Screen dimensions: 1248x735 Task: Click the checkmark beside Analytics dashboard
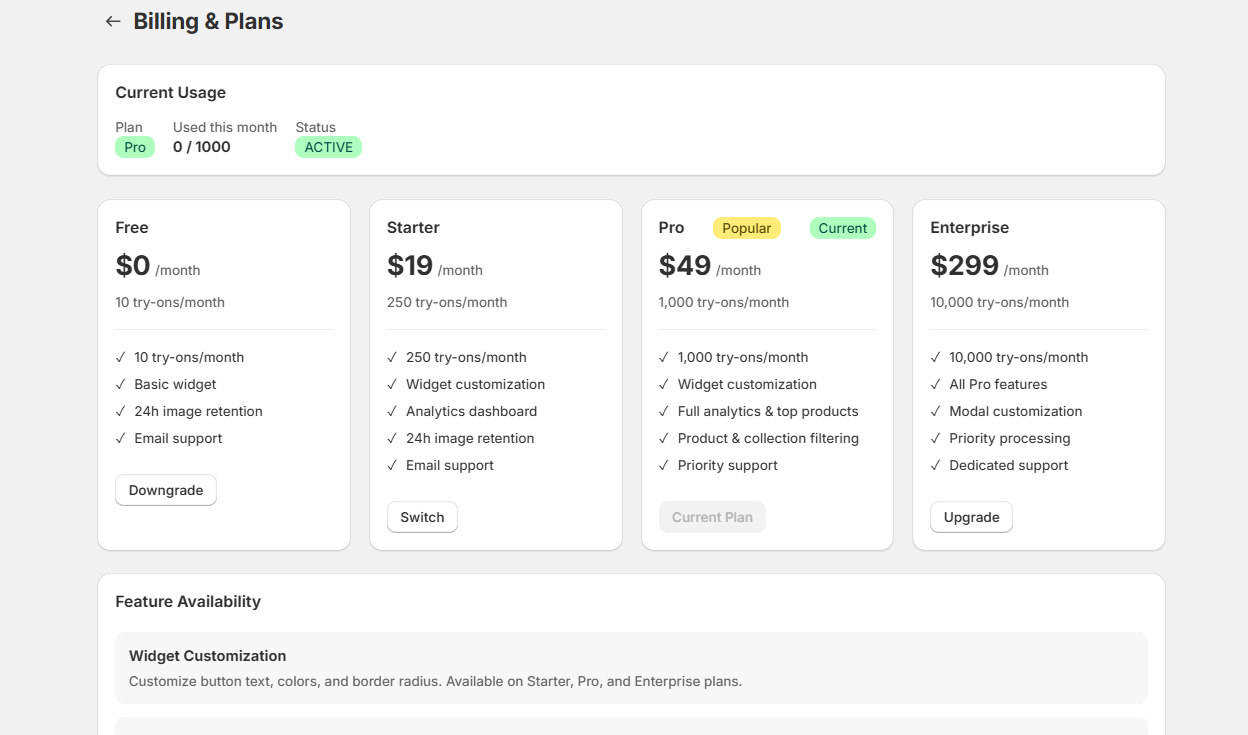click(x=391, y=411)
